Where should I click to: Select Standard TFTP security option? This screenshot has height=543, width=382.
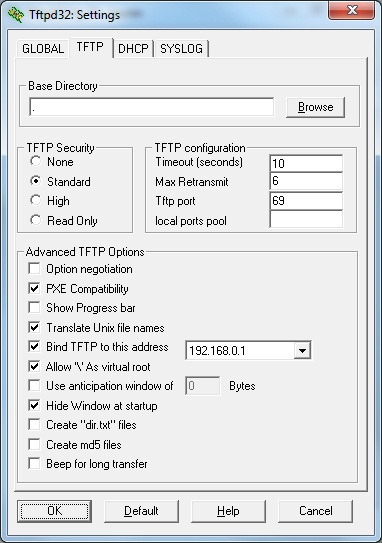coord(35,181)
